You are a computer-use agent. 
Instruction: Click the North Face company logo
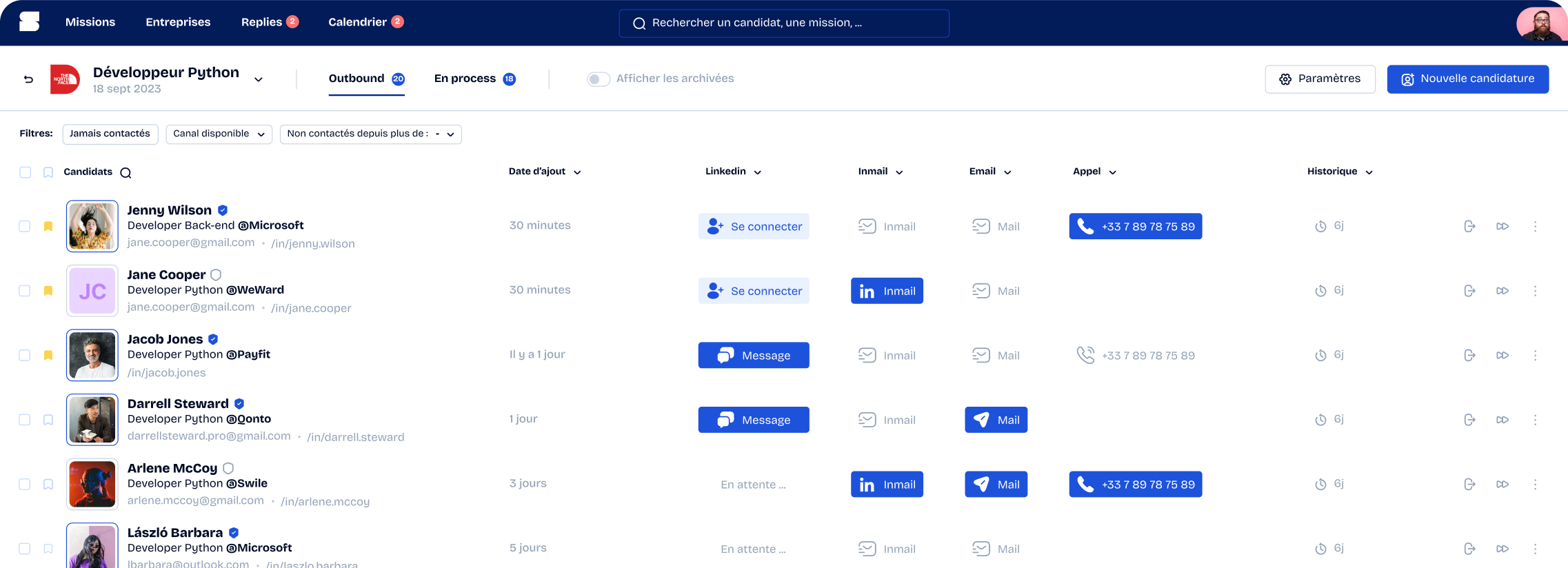click(65, 79)
